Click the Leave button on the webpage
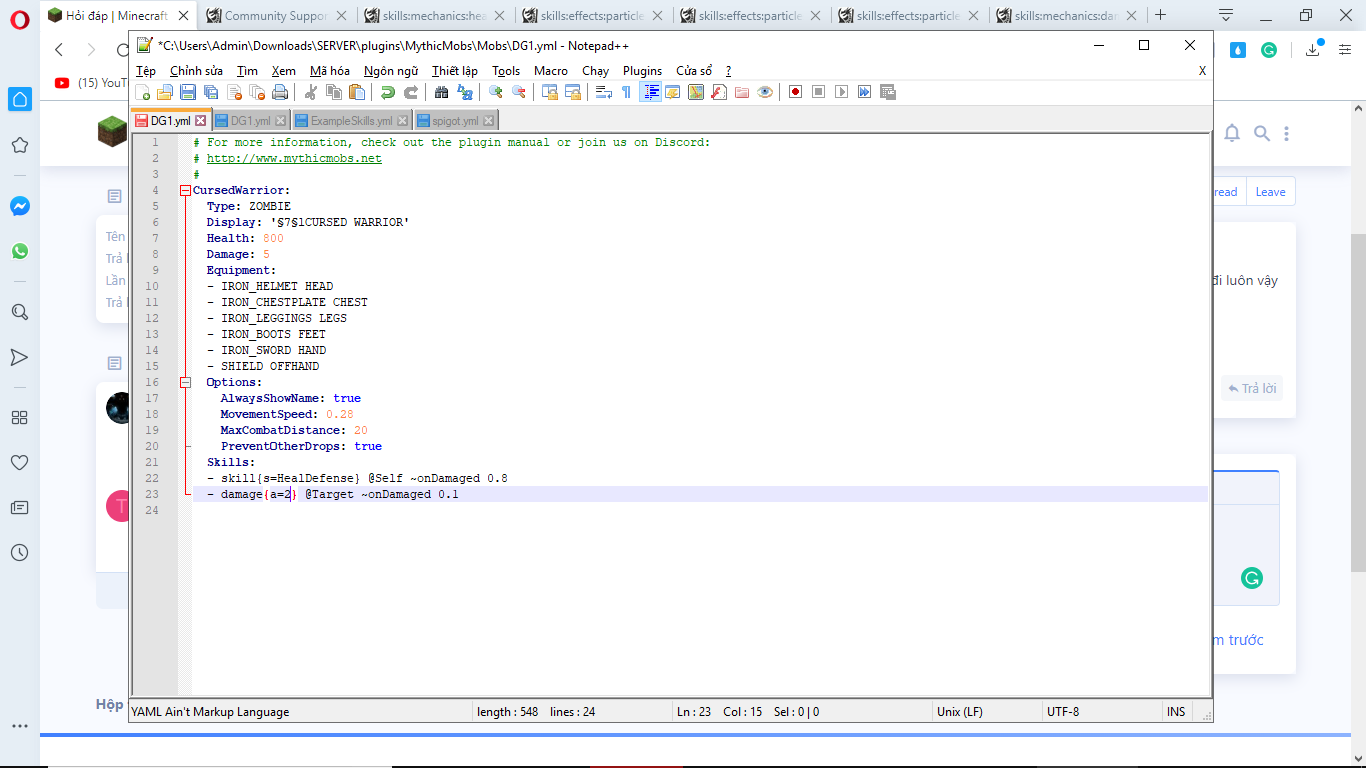The image size is (1366, 768). click(1270, 192)
